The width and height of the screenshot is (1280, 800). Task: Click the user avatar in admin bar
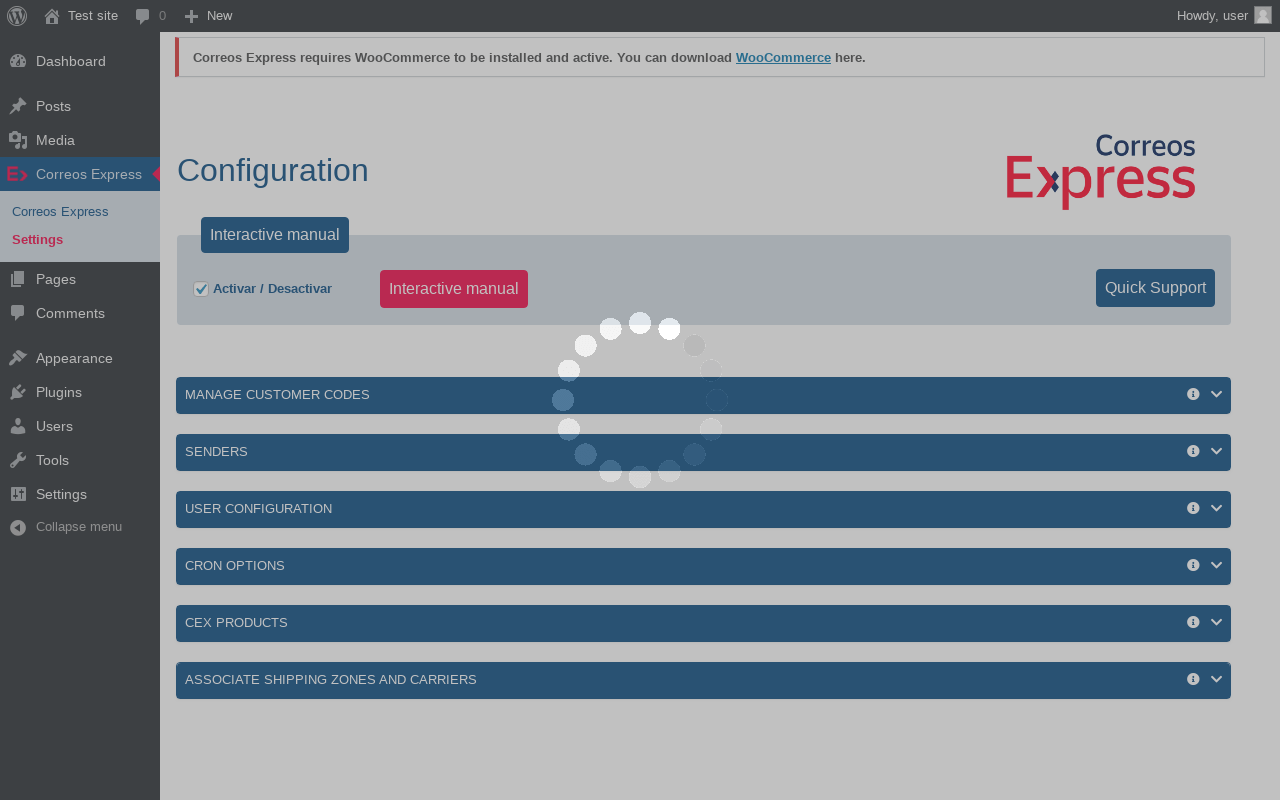point(1263,15)
